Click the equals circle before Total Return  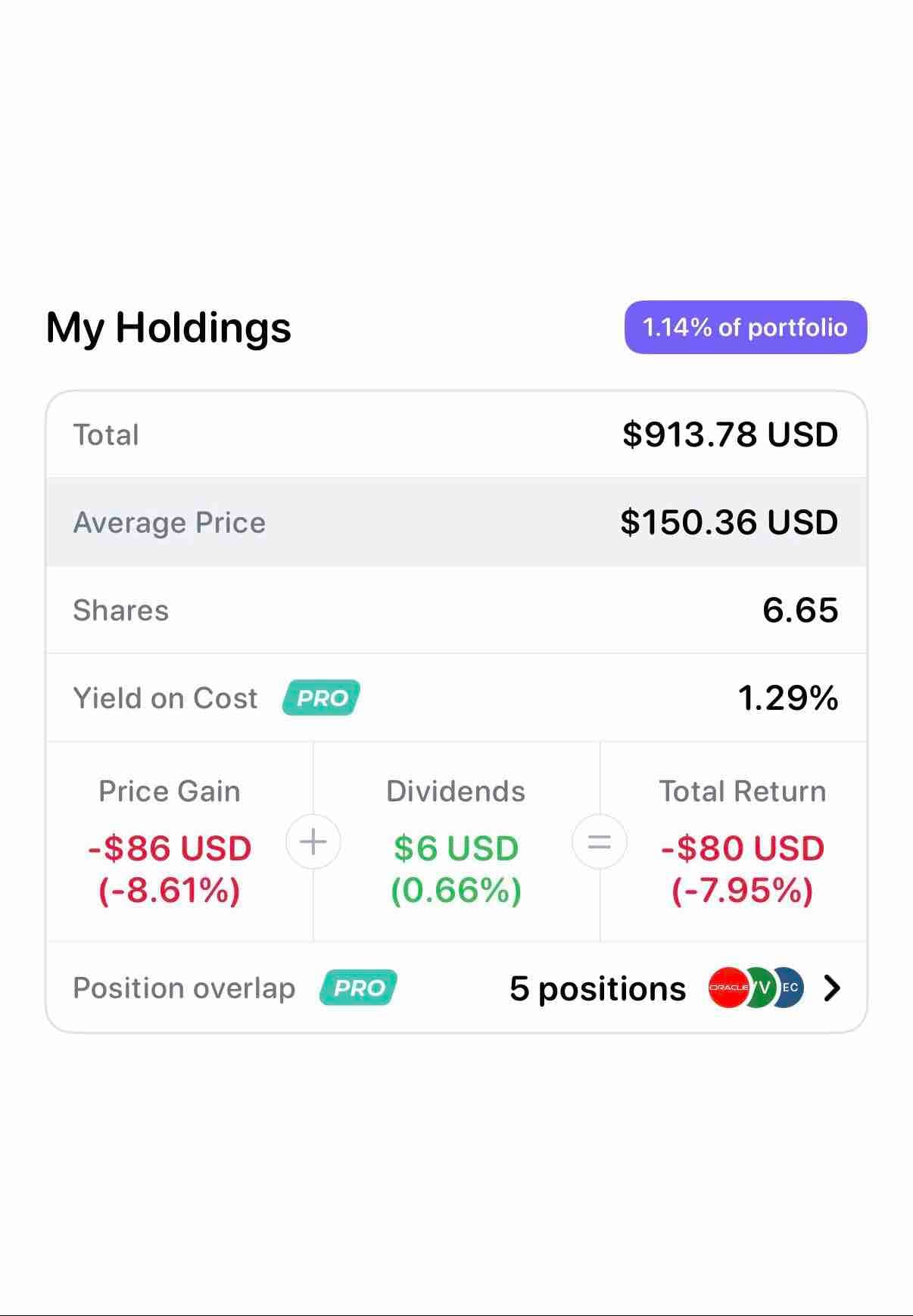point(600,842)
